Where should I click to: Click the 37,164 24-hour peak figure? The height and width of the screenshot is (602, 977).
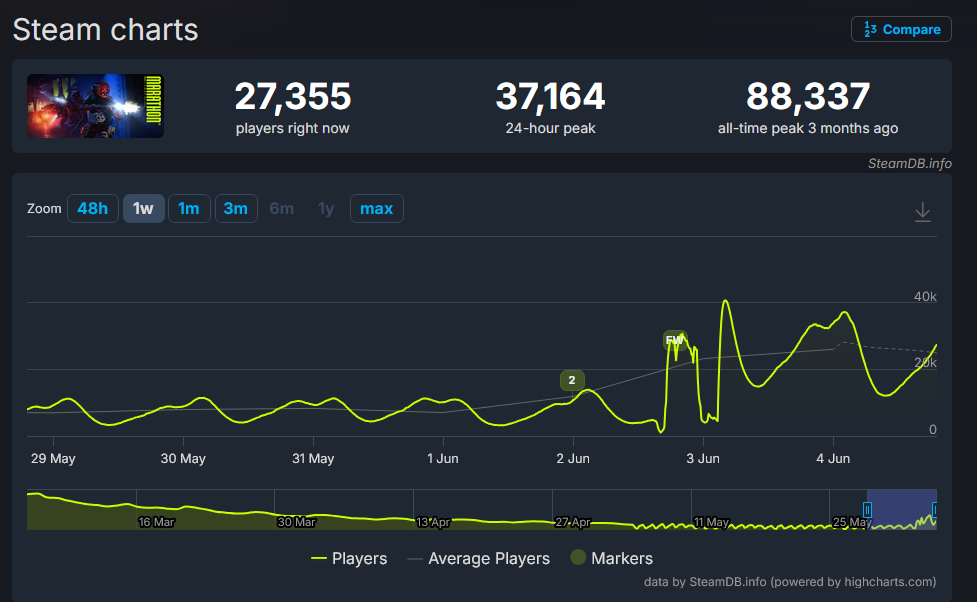point(550,97)
